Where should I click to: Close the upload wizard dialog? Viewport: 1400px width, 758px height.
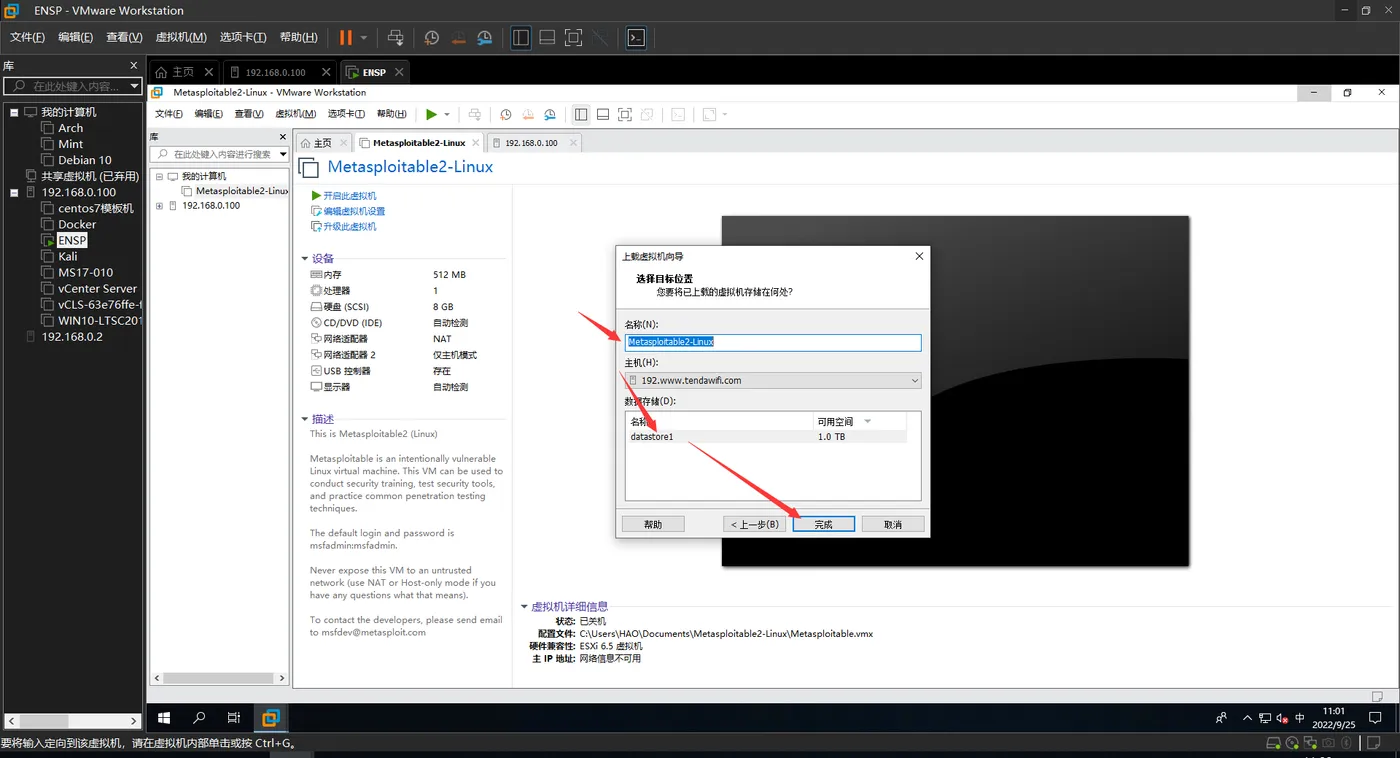pyautogui.click(x=919, y=257)
